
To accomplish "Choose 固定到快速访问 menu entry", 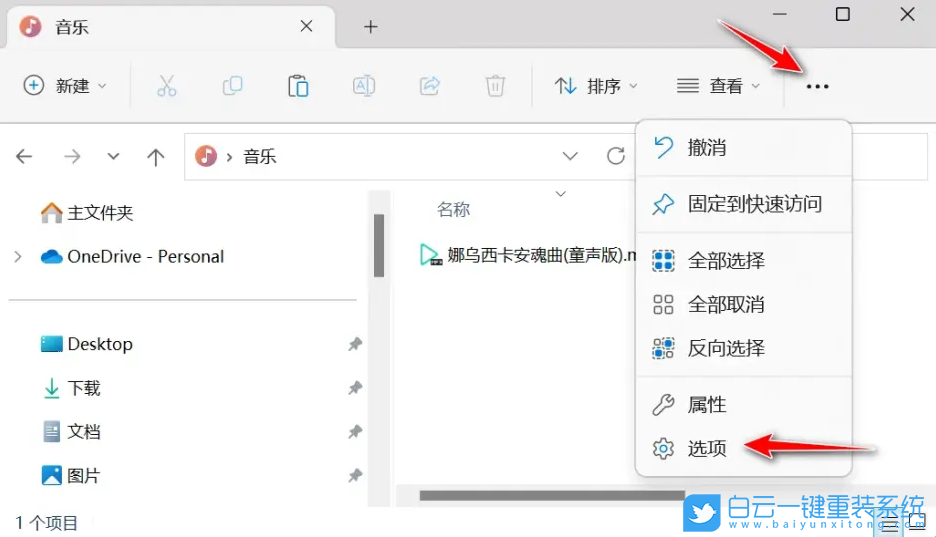I will coord(744,204).
